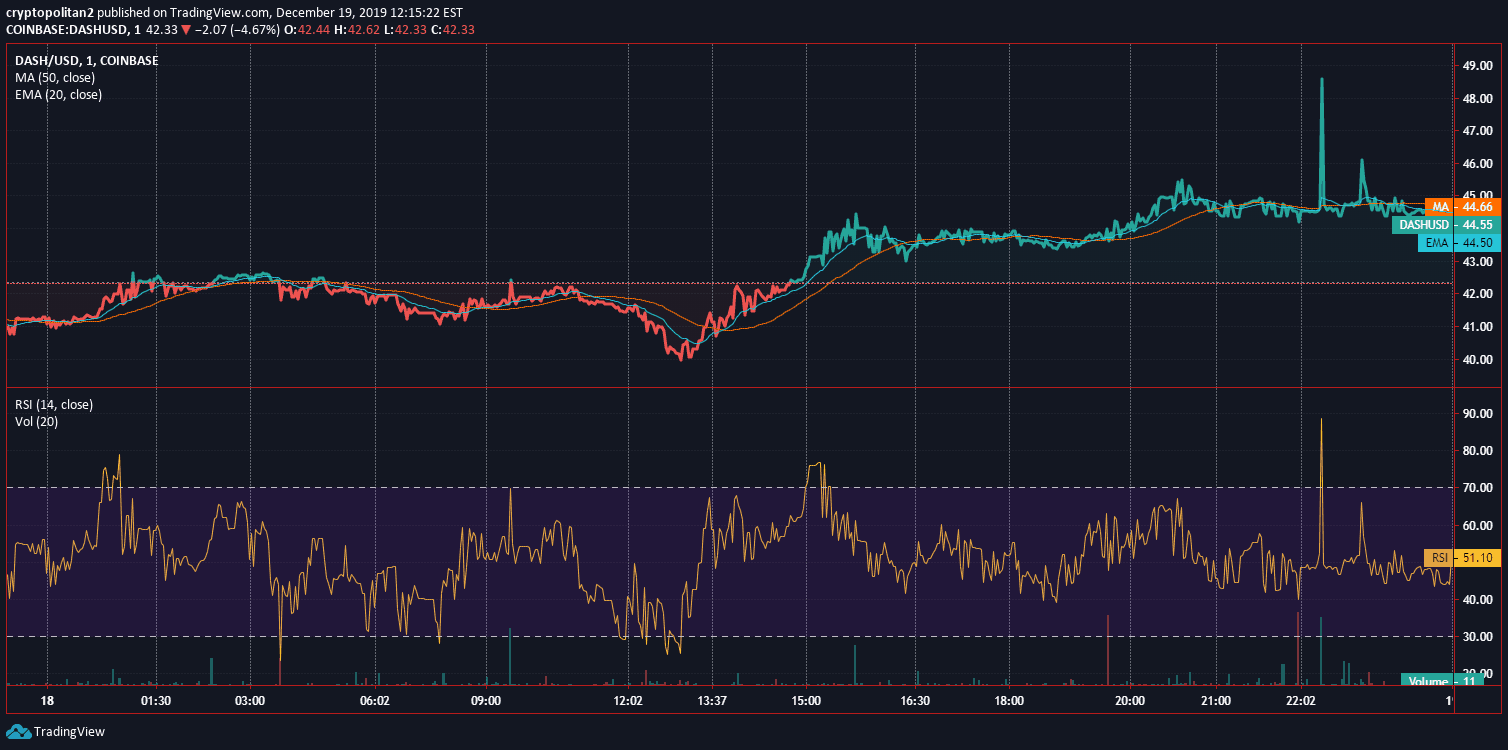1508x750 pixels.
Task: Click the 18:00 time axis label
Action: (x=1008, y=701)
